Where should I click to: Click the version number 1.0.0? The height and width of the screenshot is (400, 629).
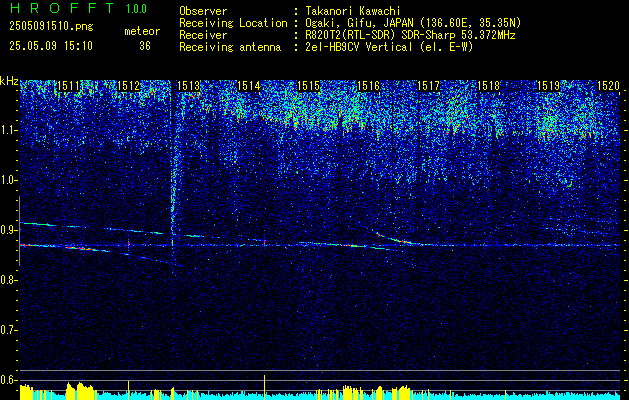tap(136, 9)
